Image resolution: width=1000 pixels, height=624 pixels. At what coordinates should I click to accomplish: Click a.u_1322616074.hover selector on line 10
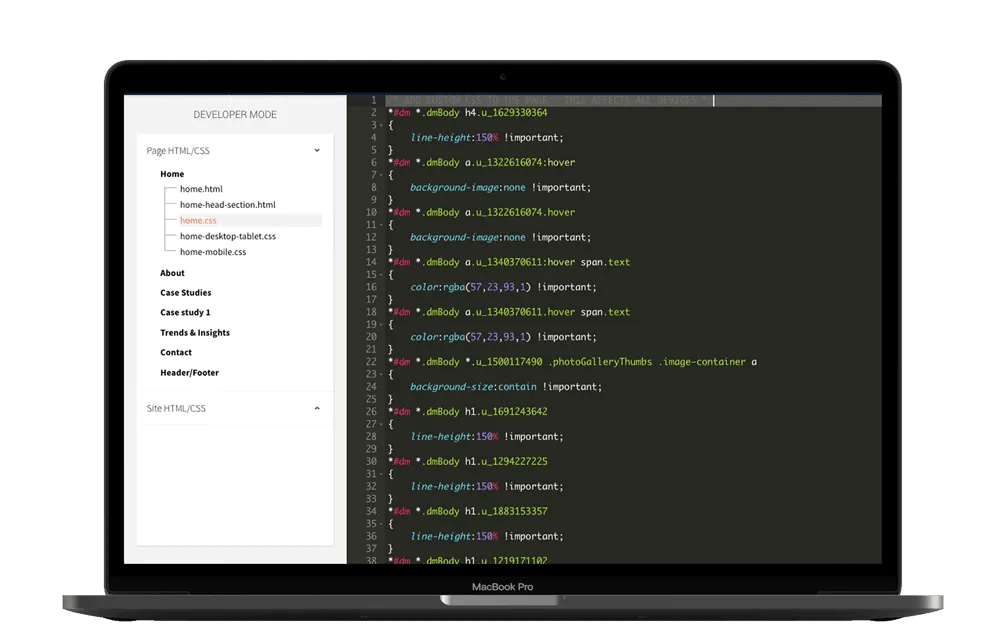(520, 212)
